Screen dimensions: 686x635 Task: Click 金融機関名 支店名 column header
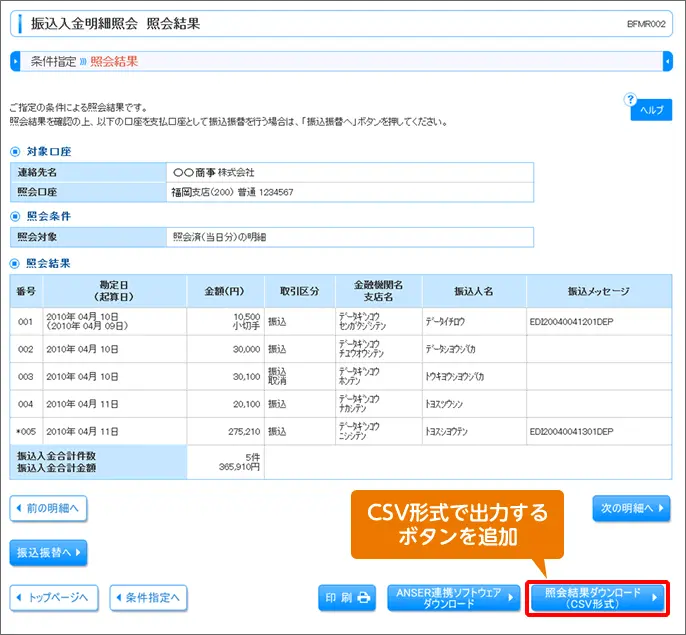378,291
